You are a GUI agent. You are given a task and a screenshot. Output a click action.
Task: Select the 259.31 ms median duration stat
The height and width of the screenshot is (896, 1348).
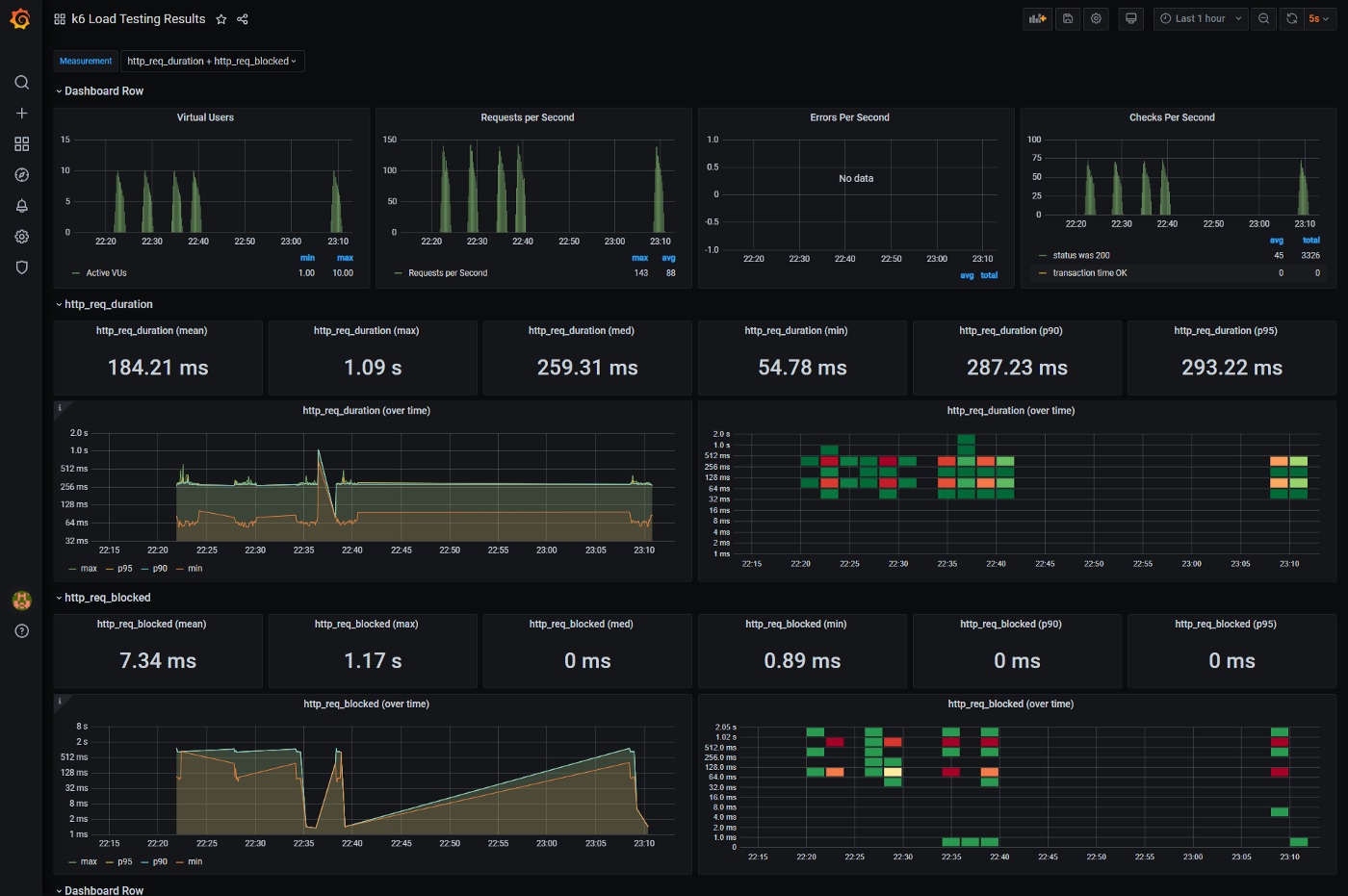[x=587, y=368]
